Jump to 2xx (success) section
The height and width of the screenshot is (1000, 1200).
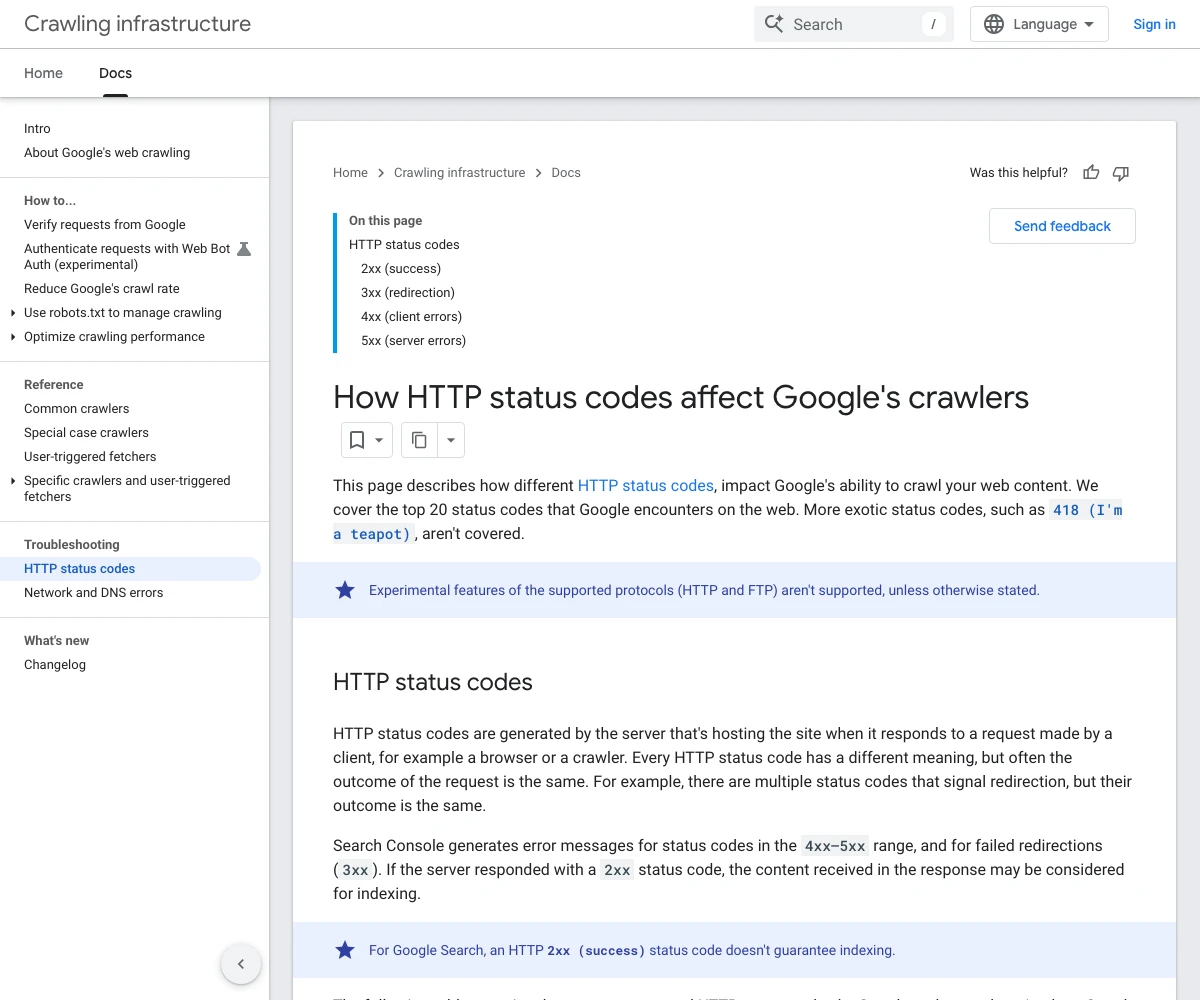click(401, 269)
